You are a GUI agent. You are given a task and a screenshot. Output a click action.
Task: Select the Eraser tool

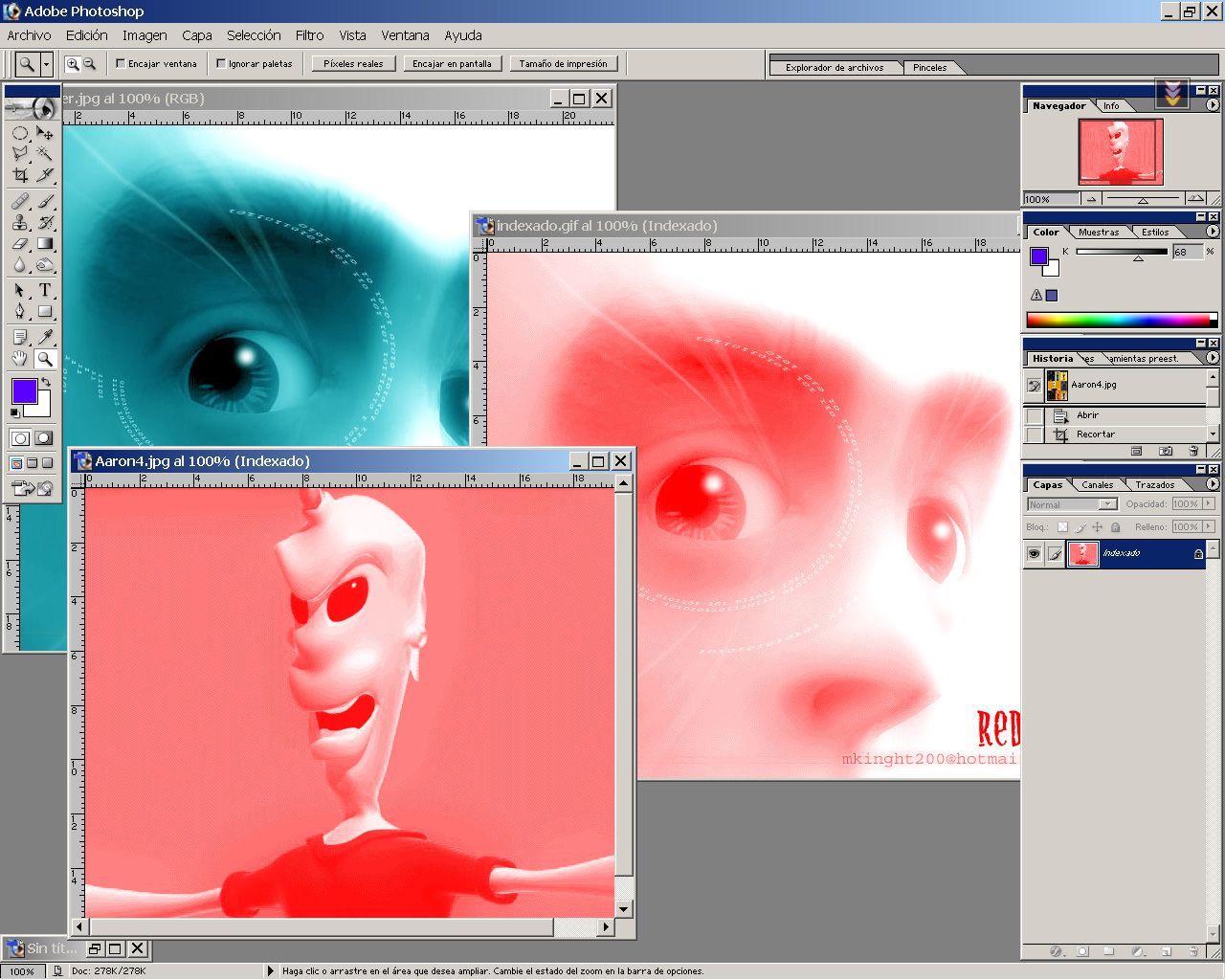point(20,243)
